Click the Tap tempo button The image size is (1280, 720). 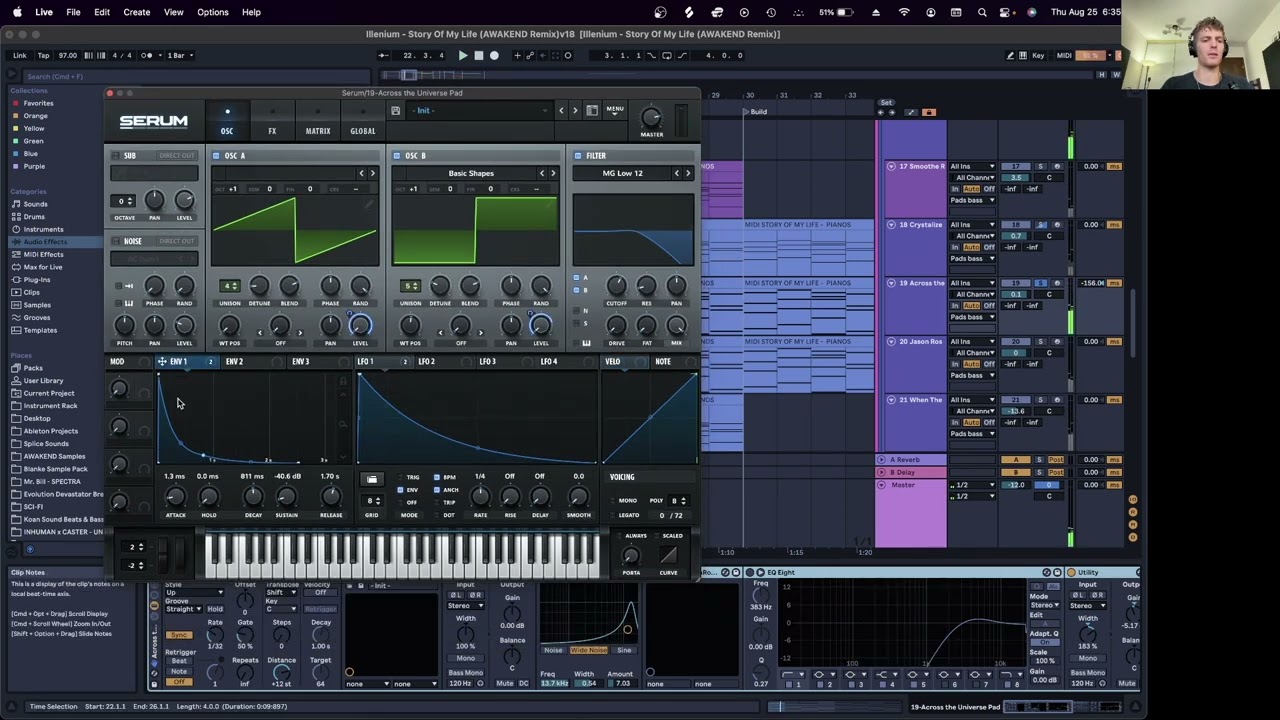point(43,55)
